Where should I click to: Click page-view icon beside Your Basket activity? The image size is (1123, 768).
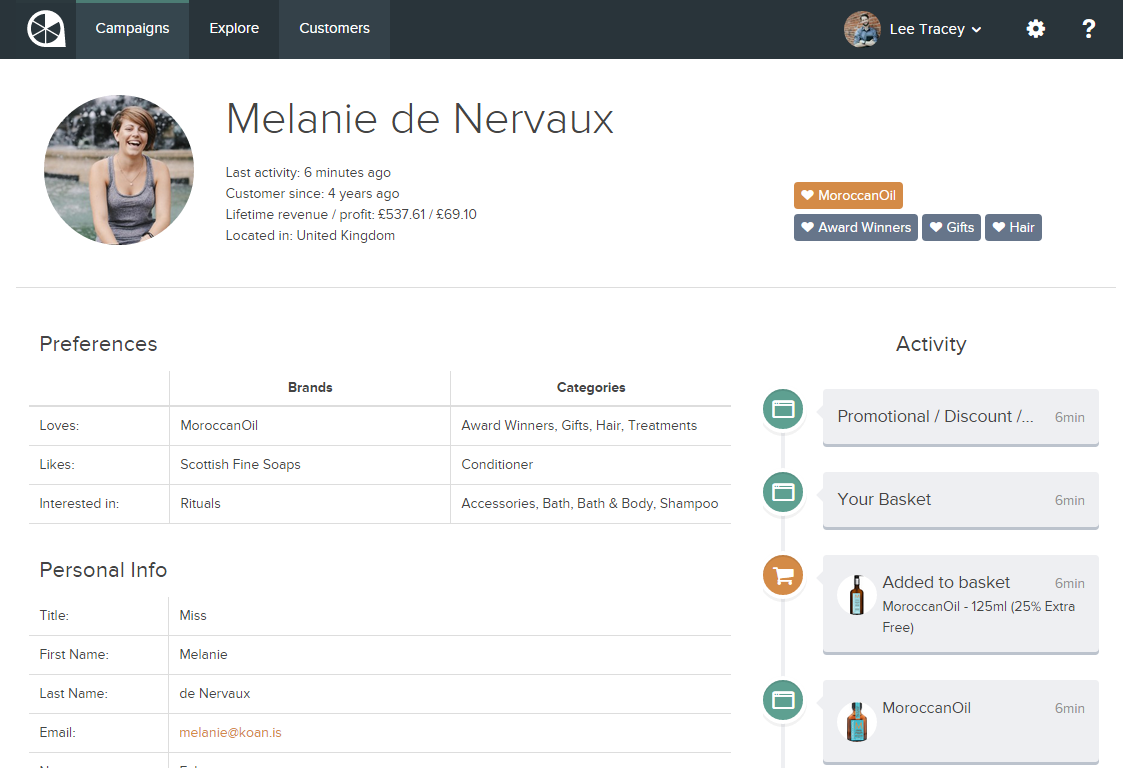coord(783,492)
